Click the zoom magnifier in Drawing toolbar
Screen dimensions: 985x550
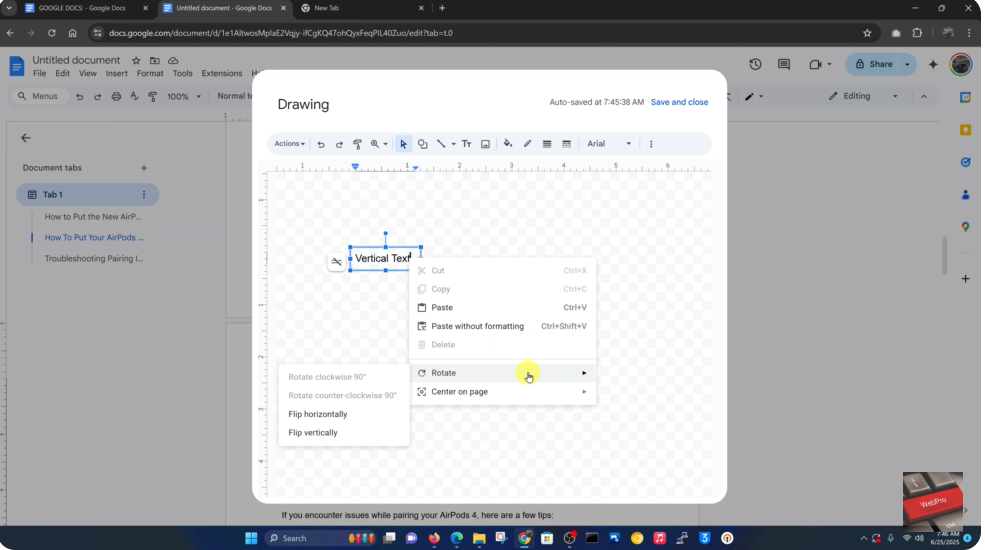375,144
